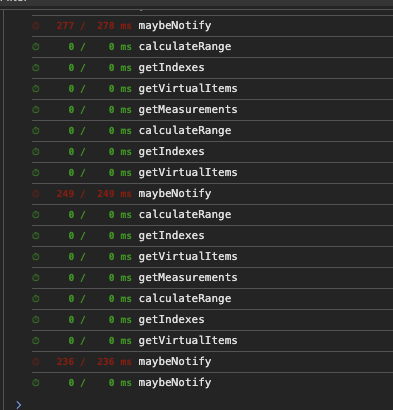Viewport: 393px width, 410px height.
Task: Click the green timer icon on the 0 ms maybeNotify row
Action: (36, 383)
